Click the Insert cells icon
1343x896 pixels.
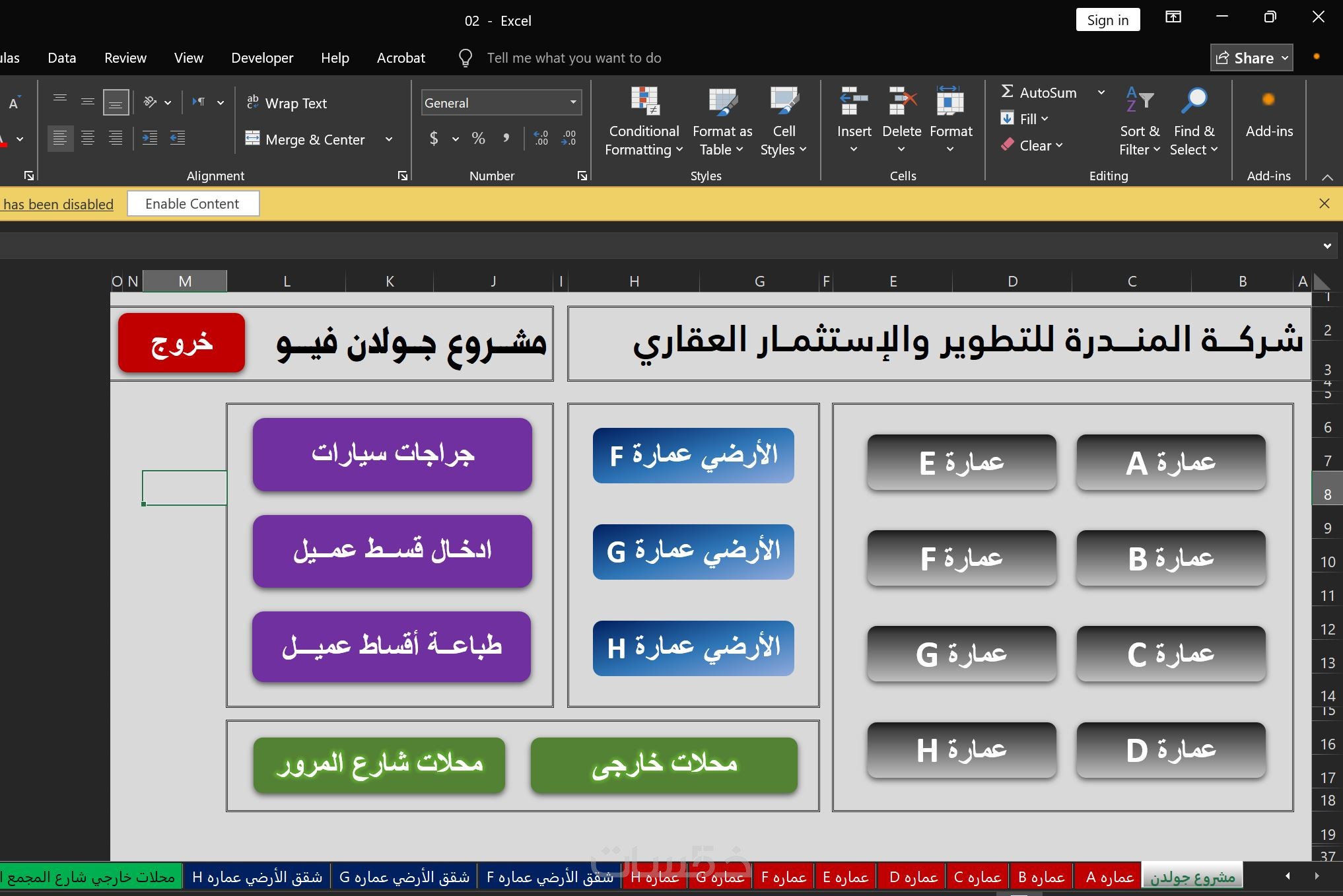[x=854, y=102]
